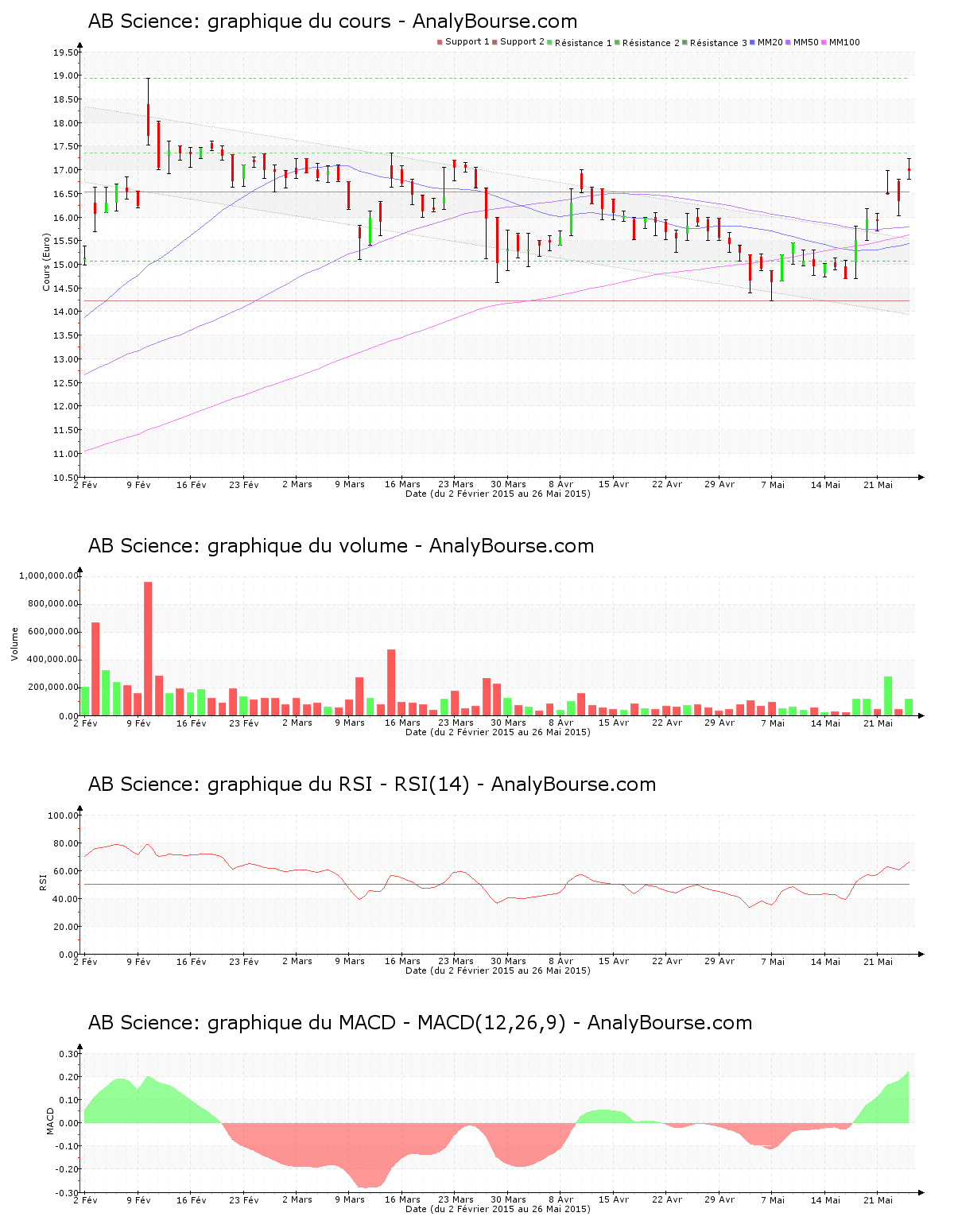The height and width of the screenshot is (1232, 954).
Task: Click the MM100 pink legend swatch
Action: (824, 42)
